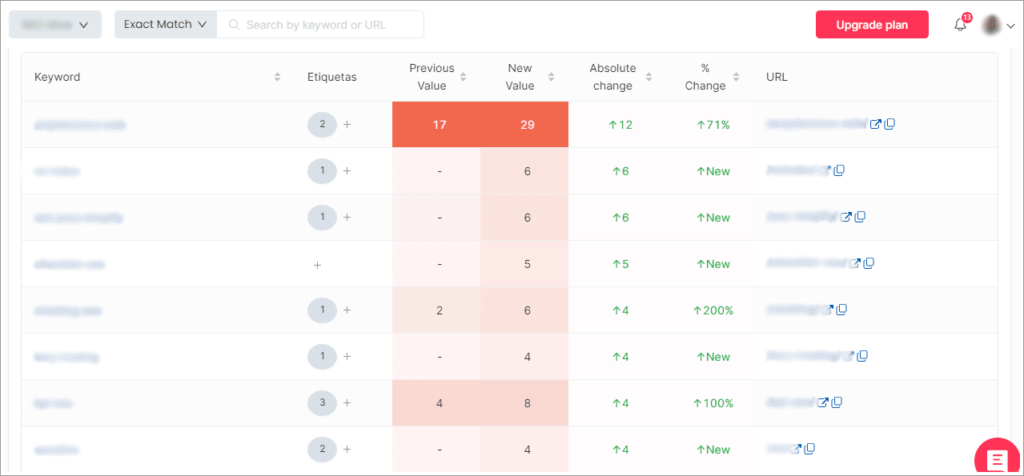Open the notifications bell icon
The width and height of the screenshot is (1024, 476).
[x=960, y=25]
